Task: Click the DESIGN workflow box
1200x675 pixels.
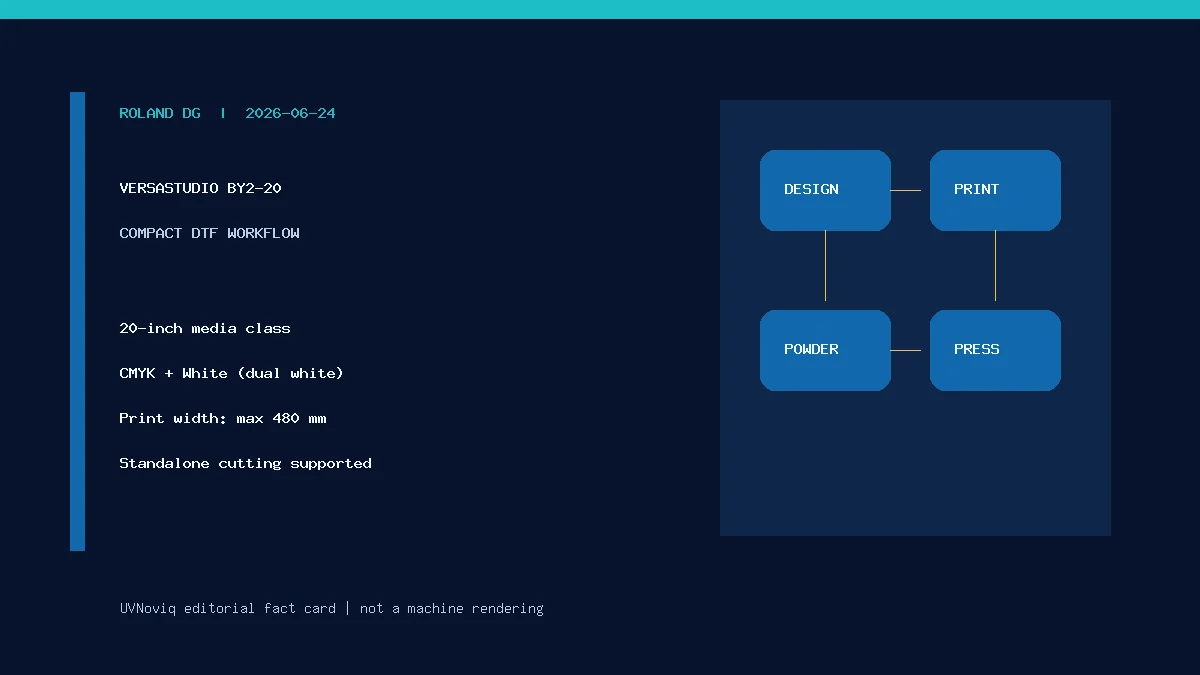Action: (x=825, y=190)
